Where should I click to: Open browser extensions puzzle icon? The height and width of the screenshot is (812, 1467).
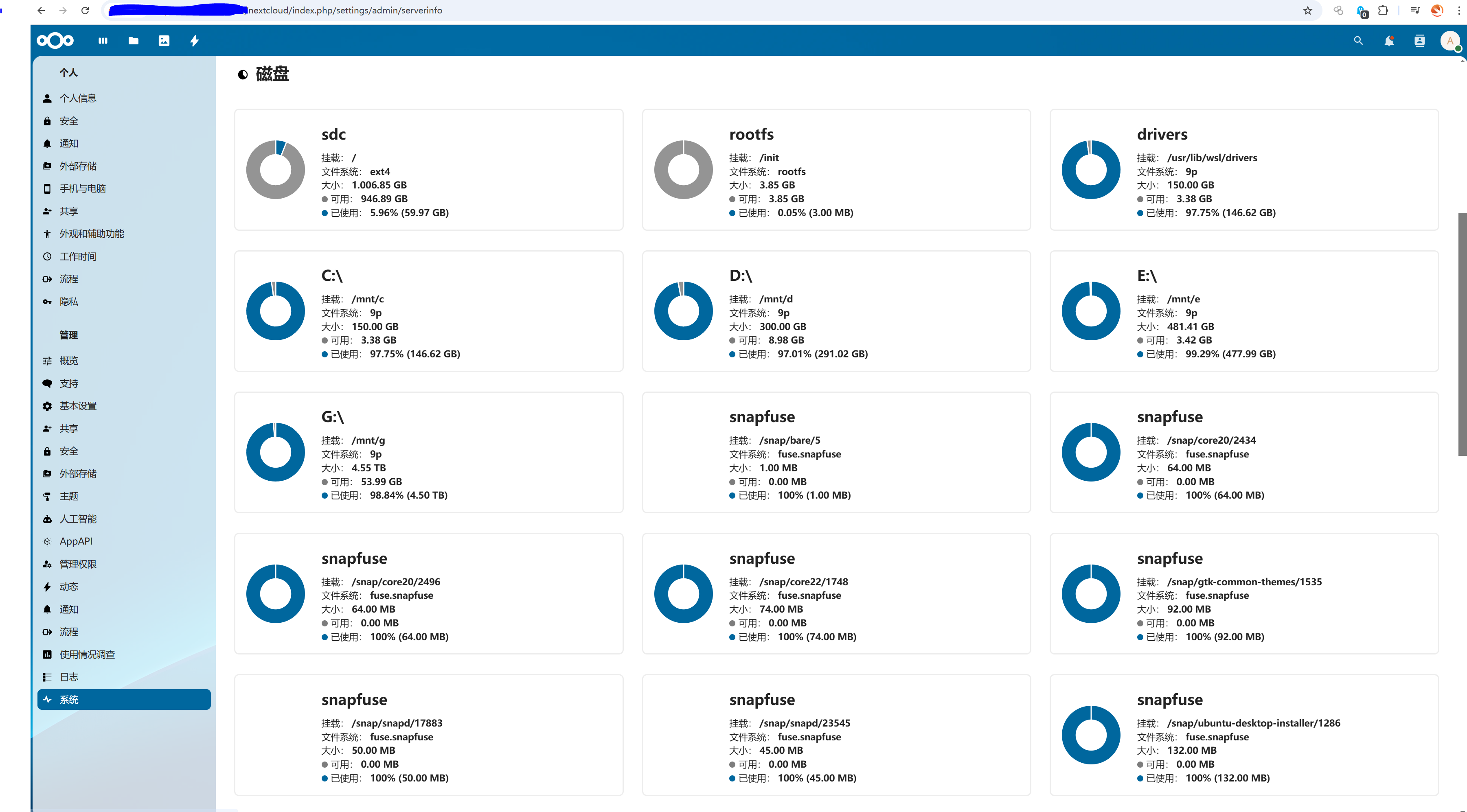1383,10
